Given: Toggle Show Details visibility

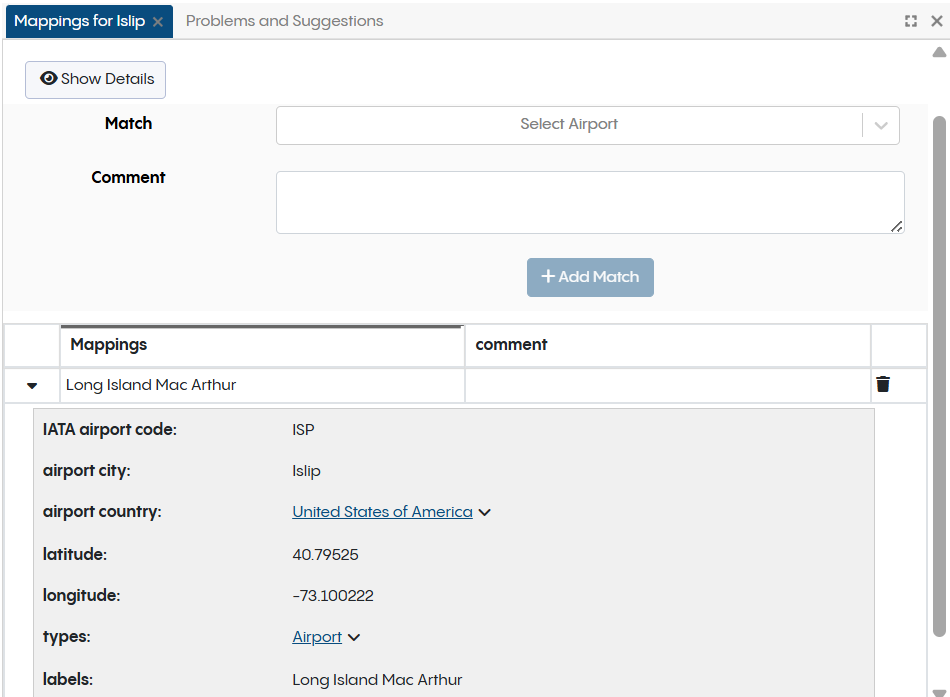Looking at the screenshot, I should (x=96, y=79).
